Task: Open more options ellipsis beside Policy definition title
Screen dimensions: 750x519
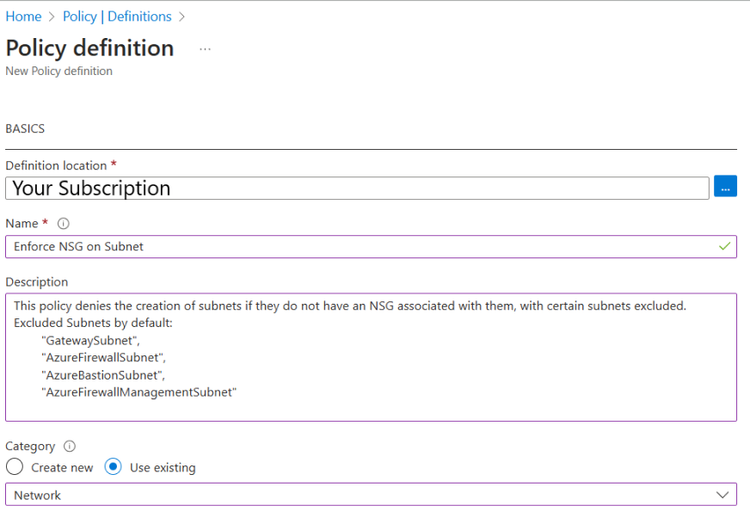Action: pyautogui.click(x=205, y=49)
